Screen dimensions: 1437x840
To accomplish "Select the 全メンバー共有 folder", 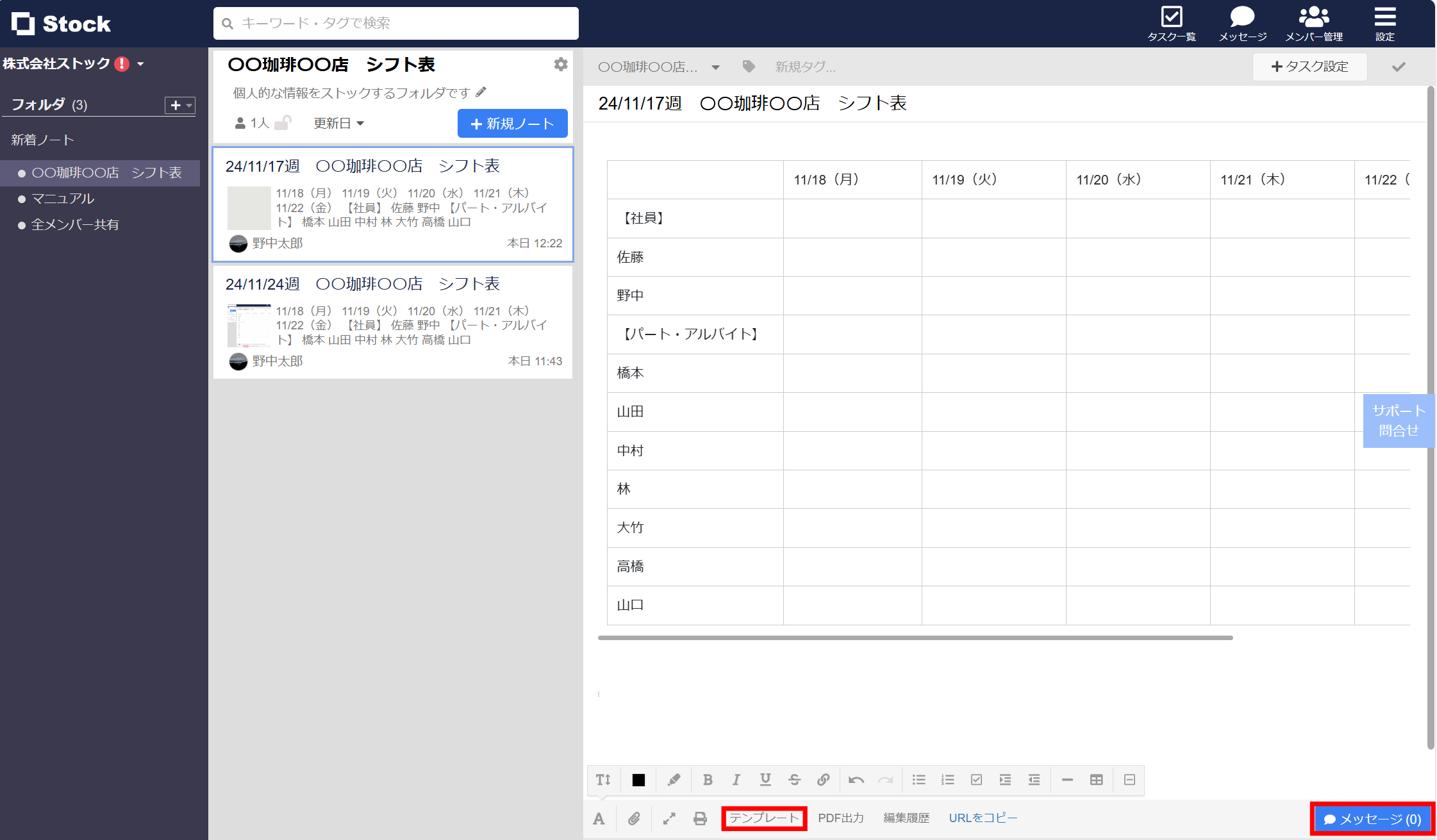I will [75, 224].
